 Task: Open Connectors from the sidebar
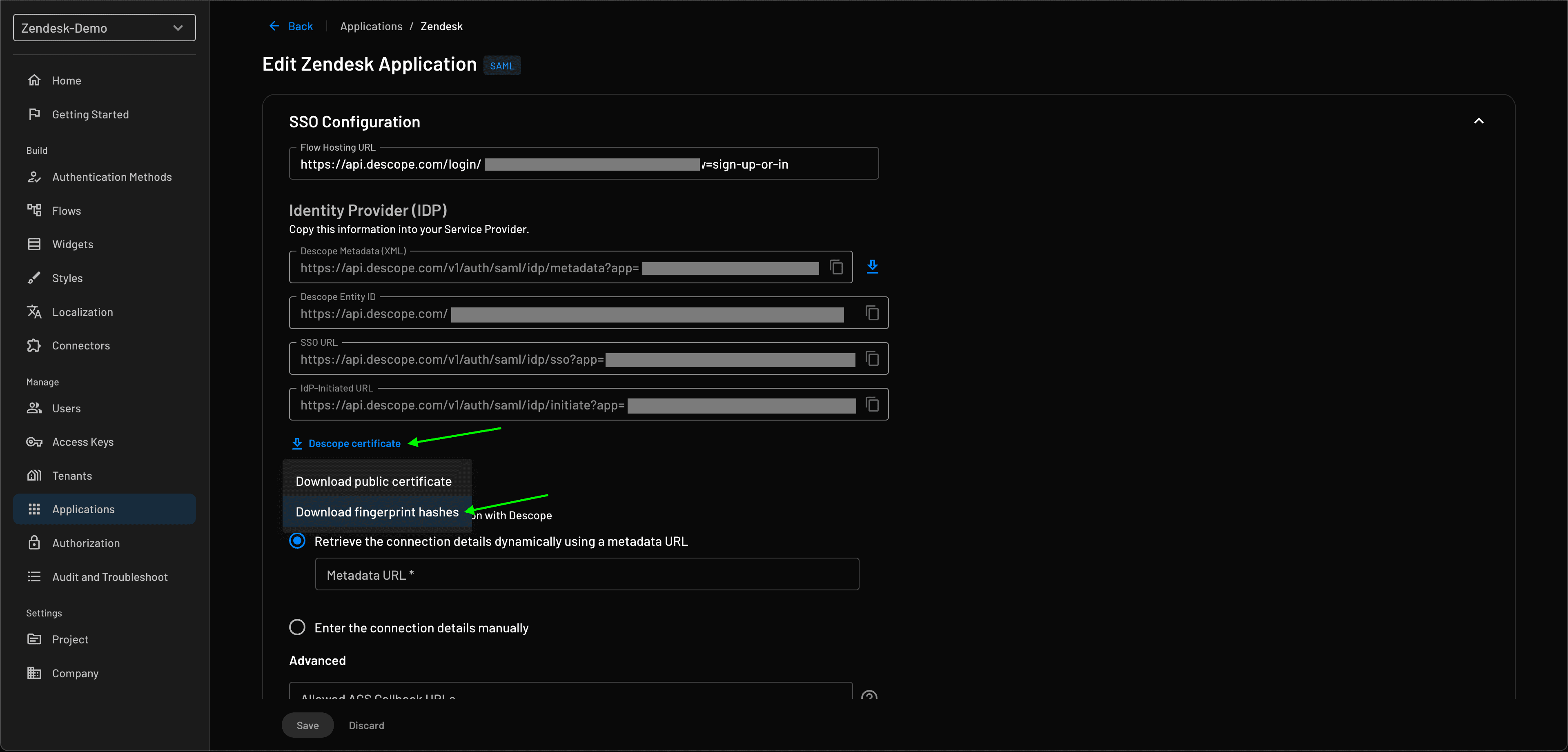(x=80, y=345)
